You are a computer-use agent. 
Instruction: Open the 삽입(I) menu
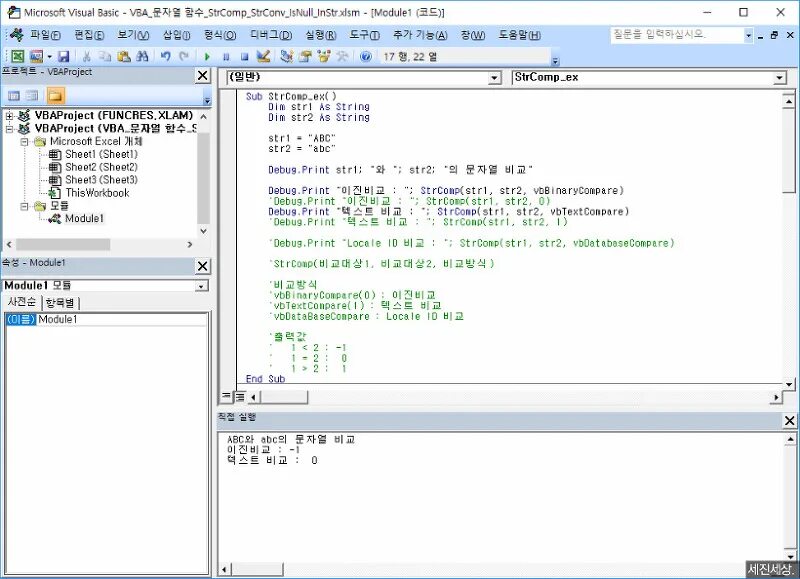(x=177, y=35)
